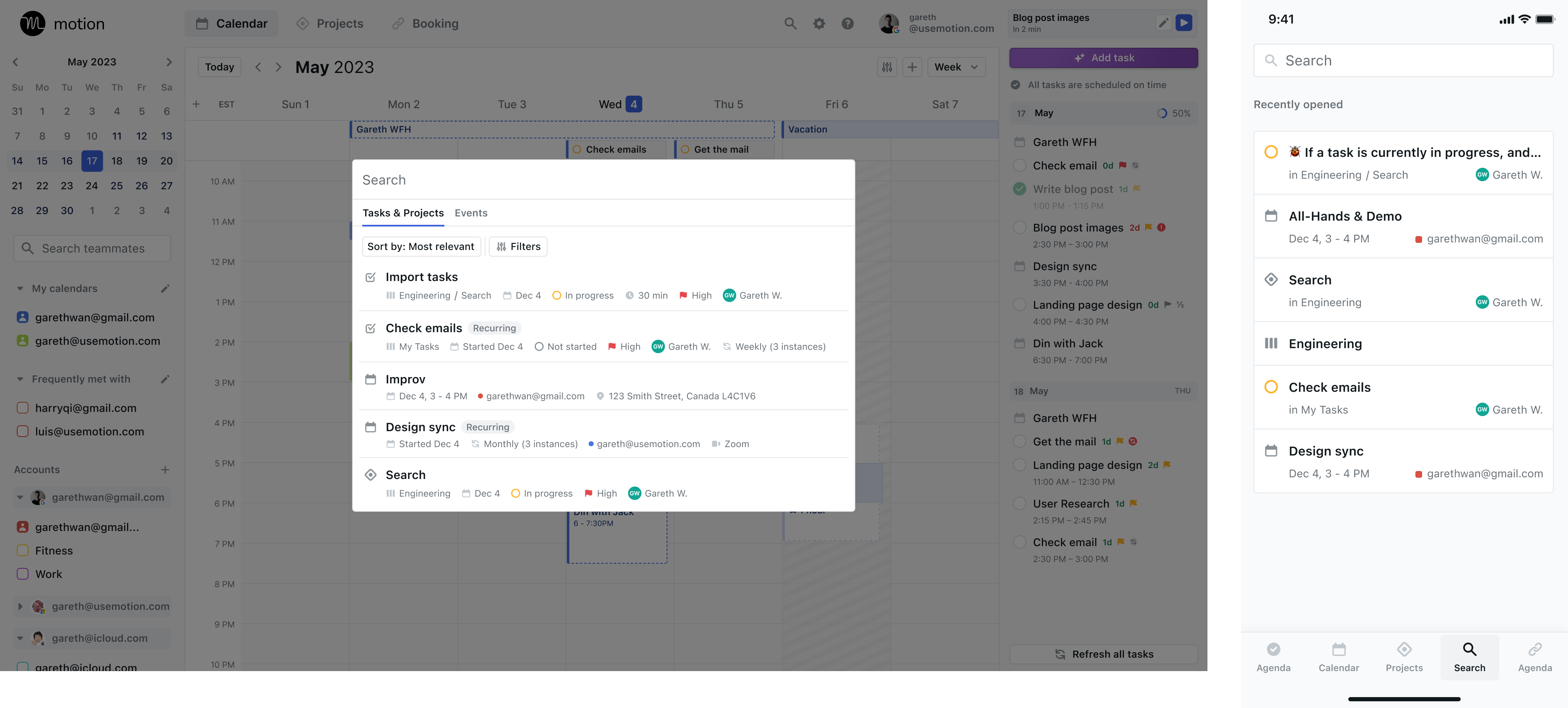Click the Add task button
Viewport: 1568px width, 708px height.
coord(1103,58)
